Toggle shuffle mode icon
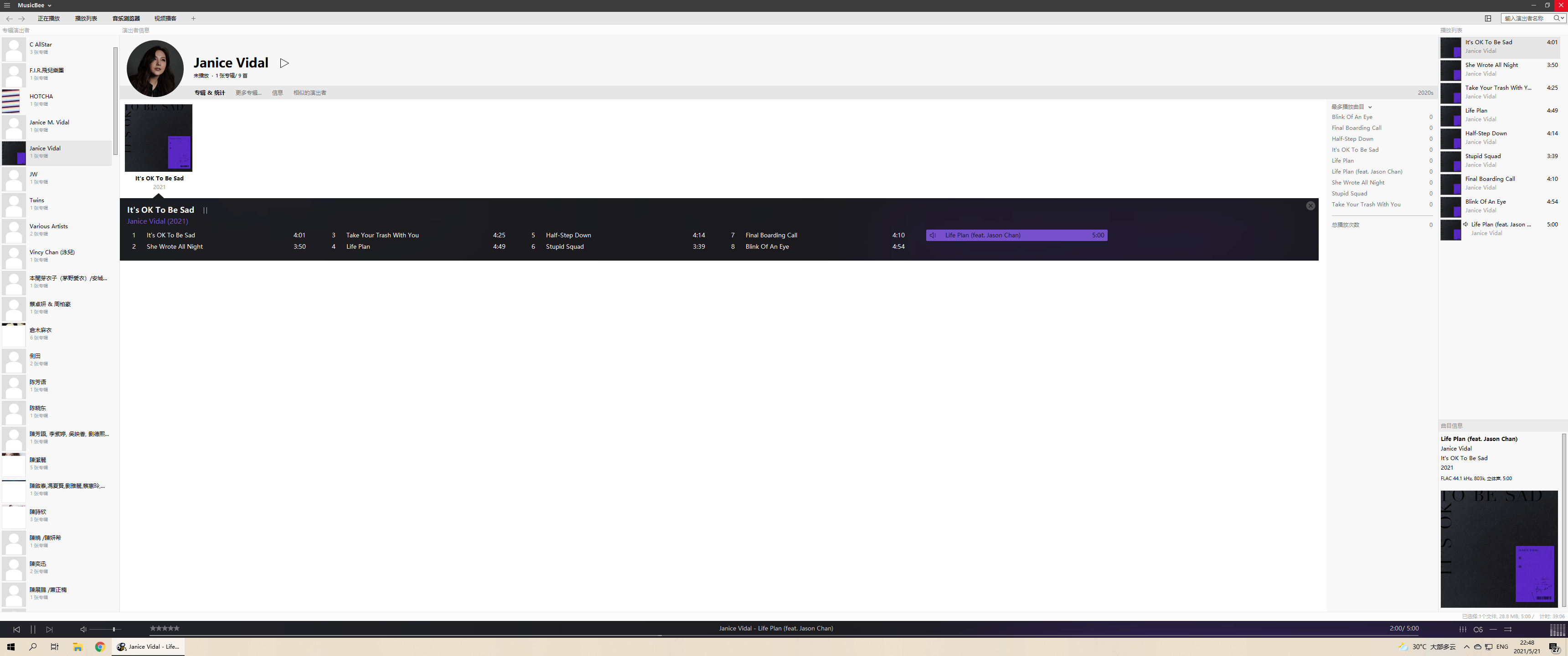Screen dimensions: 1568x656 1508,629
